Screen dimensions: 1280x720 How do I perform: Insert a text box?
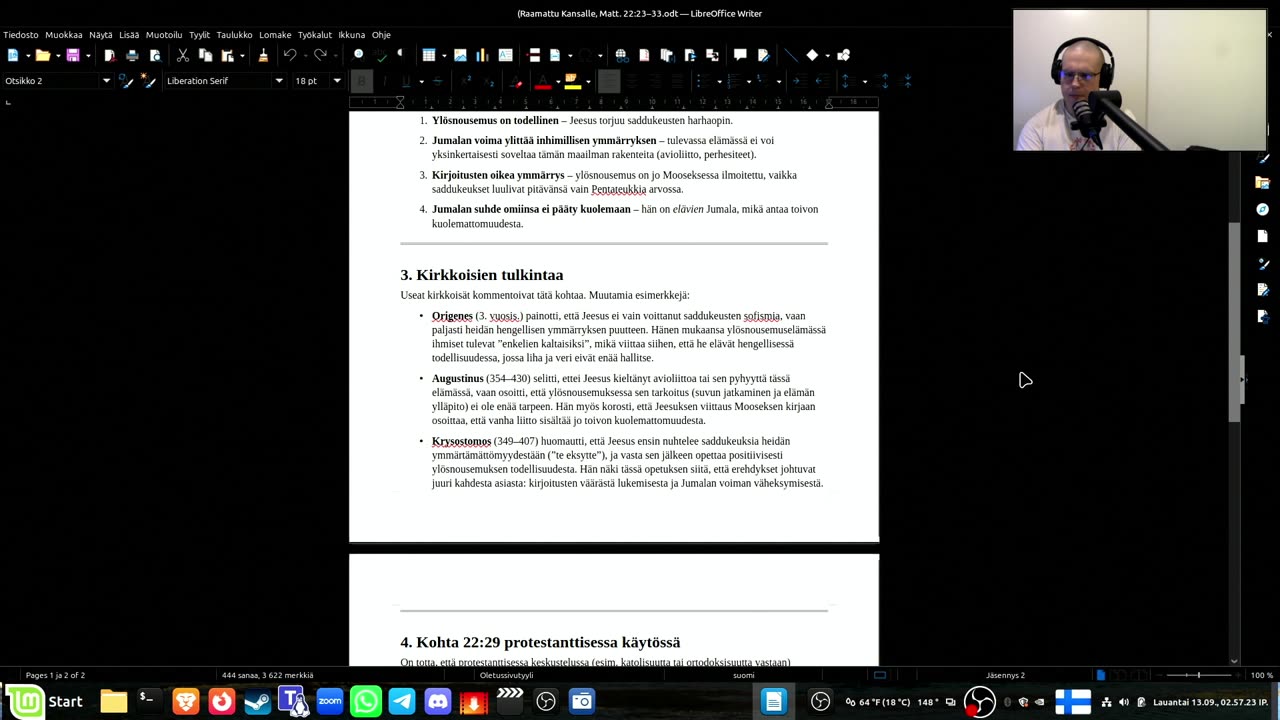(x=505, y=55)
